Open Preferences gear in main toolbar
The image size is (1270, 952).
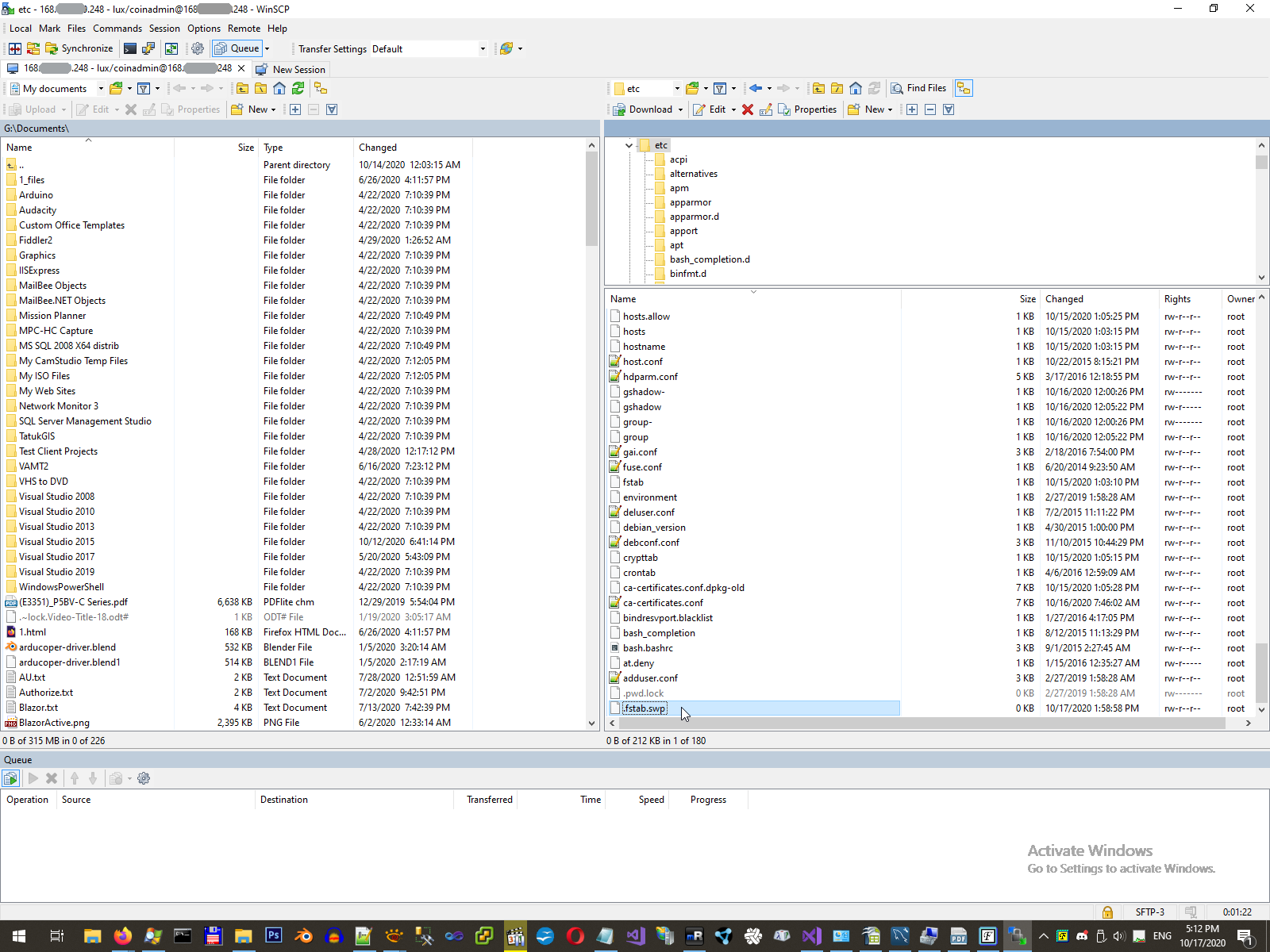click(x=198, y=48)
